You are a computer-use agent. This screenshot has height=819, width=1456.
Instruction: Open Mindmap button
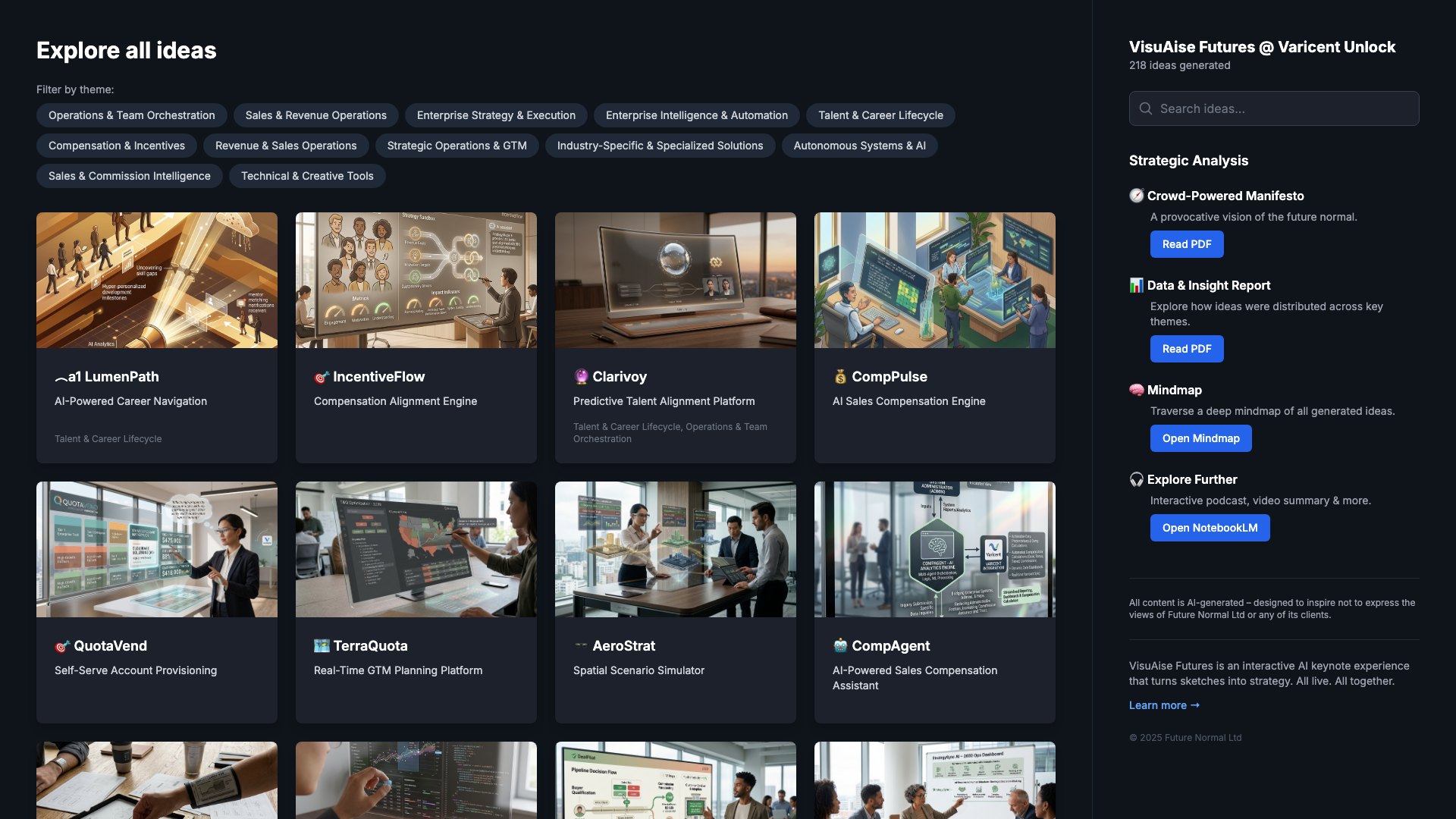[x=1201, y=438]
